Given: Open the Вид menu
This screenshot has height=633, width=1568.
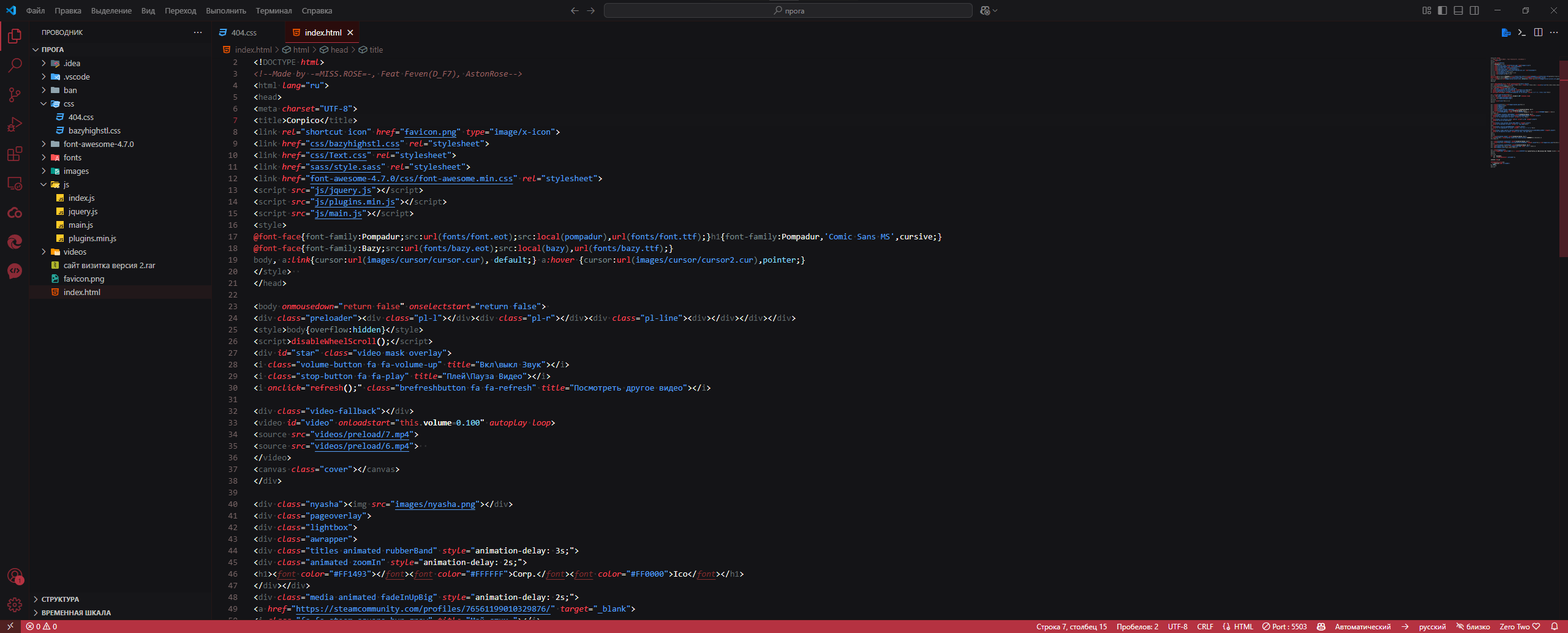Looking at the screenshot, I should 148,10.
